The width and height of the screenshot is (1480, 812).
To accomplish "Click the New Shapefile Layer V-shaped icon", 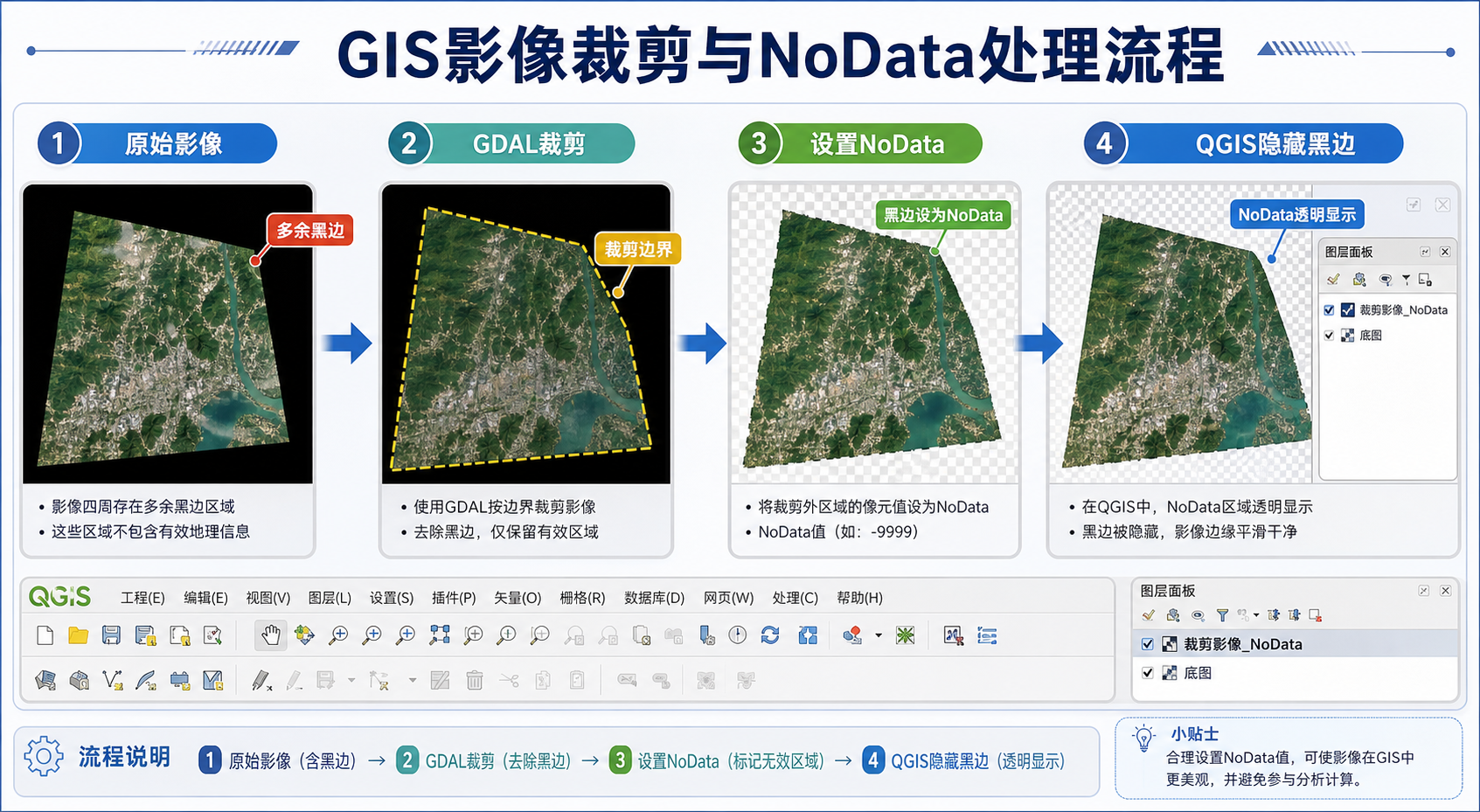I will coord(113,680).
